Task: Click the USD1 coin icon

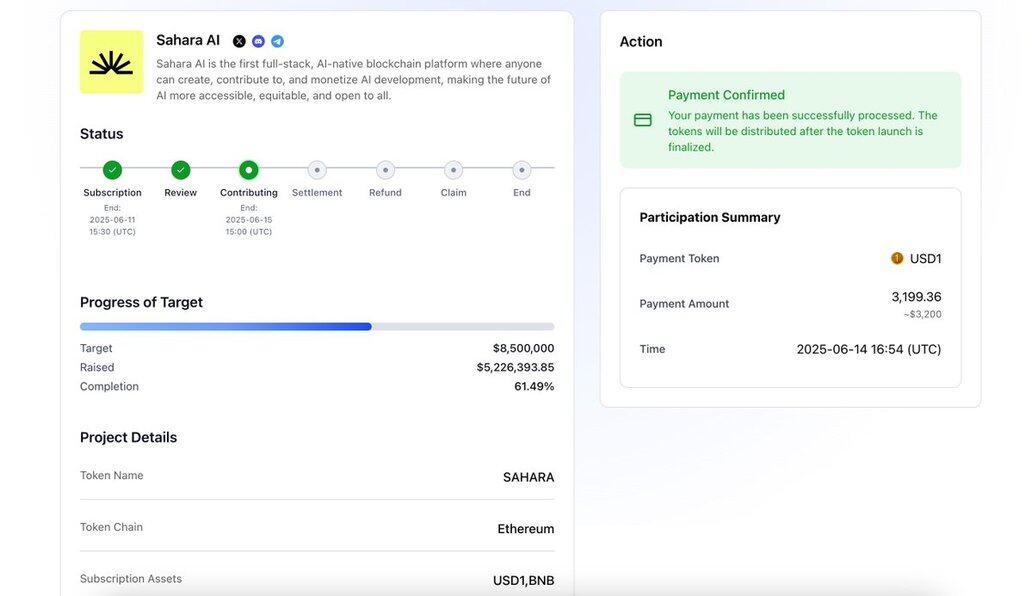Action: click(x=897, y=258)
